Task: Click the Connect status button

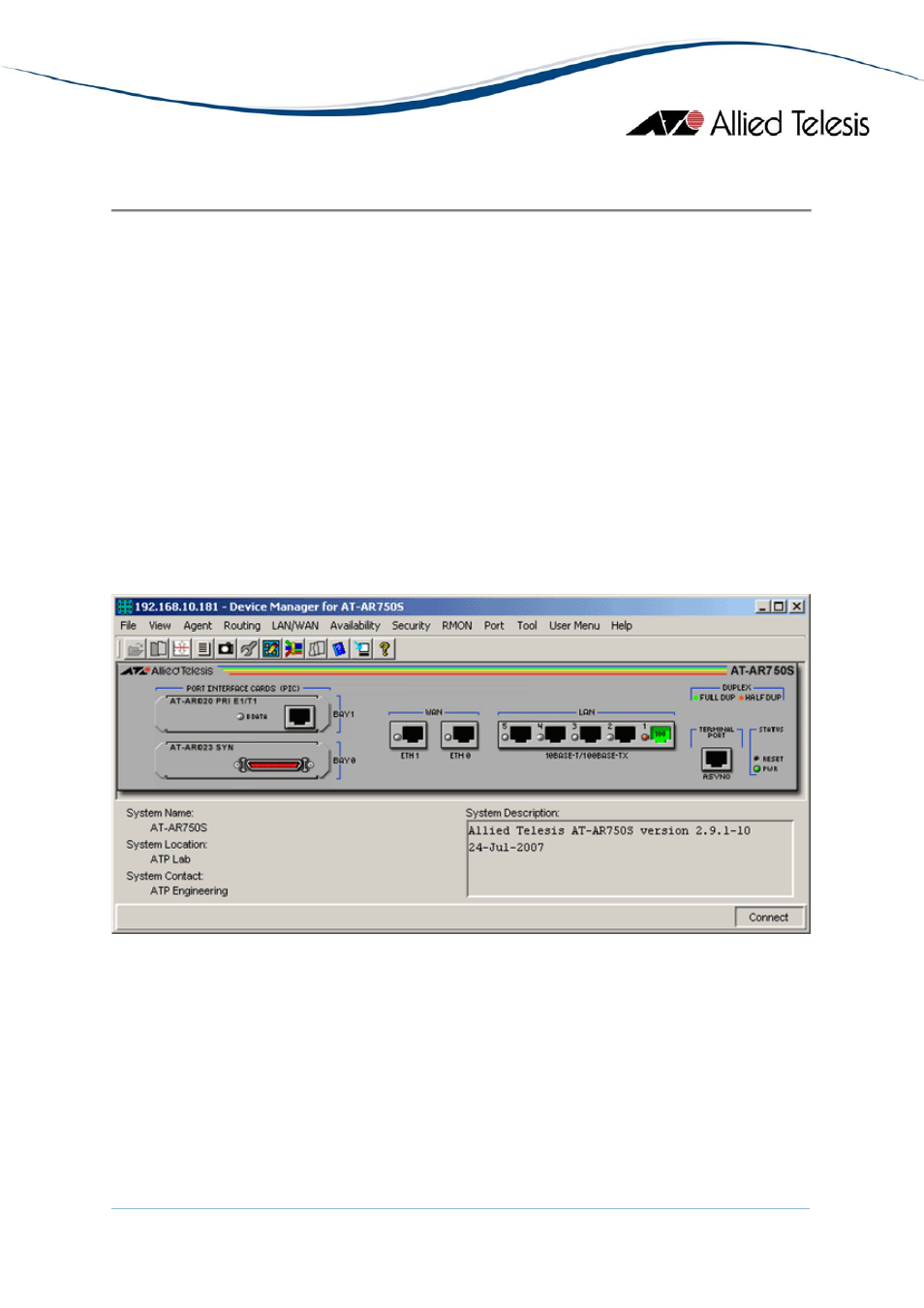Action: click(x=769, y=918)
